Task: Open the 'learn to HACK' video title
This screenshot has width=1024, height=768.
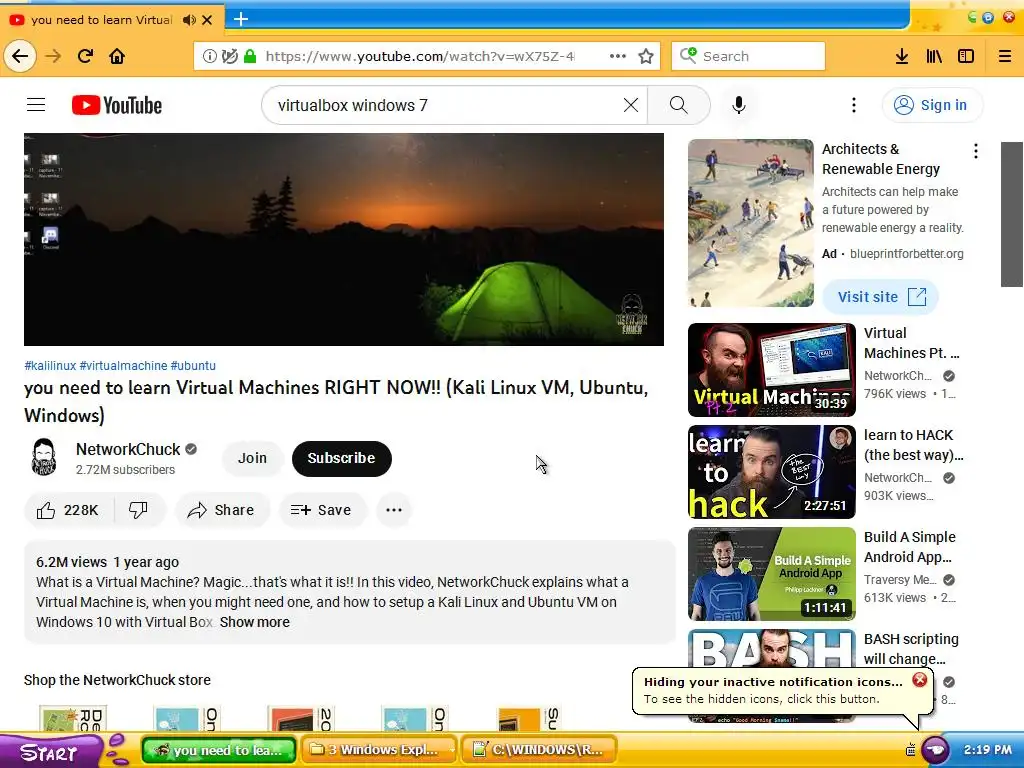Action: click(913, 445)
